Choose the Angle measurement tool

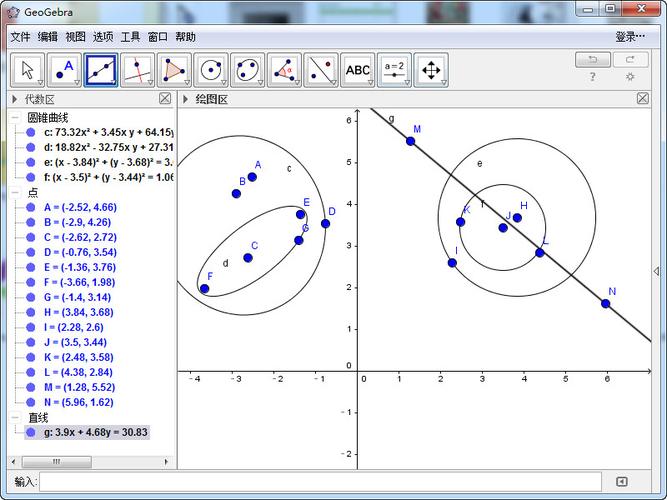[284, 70]
